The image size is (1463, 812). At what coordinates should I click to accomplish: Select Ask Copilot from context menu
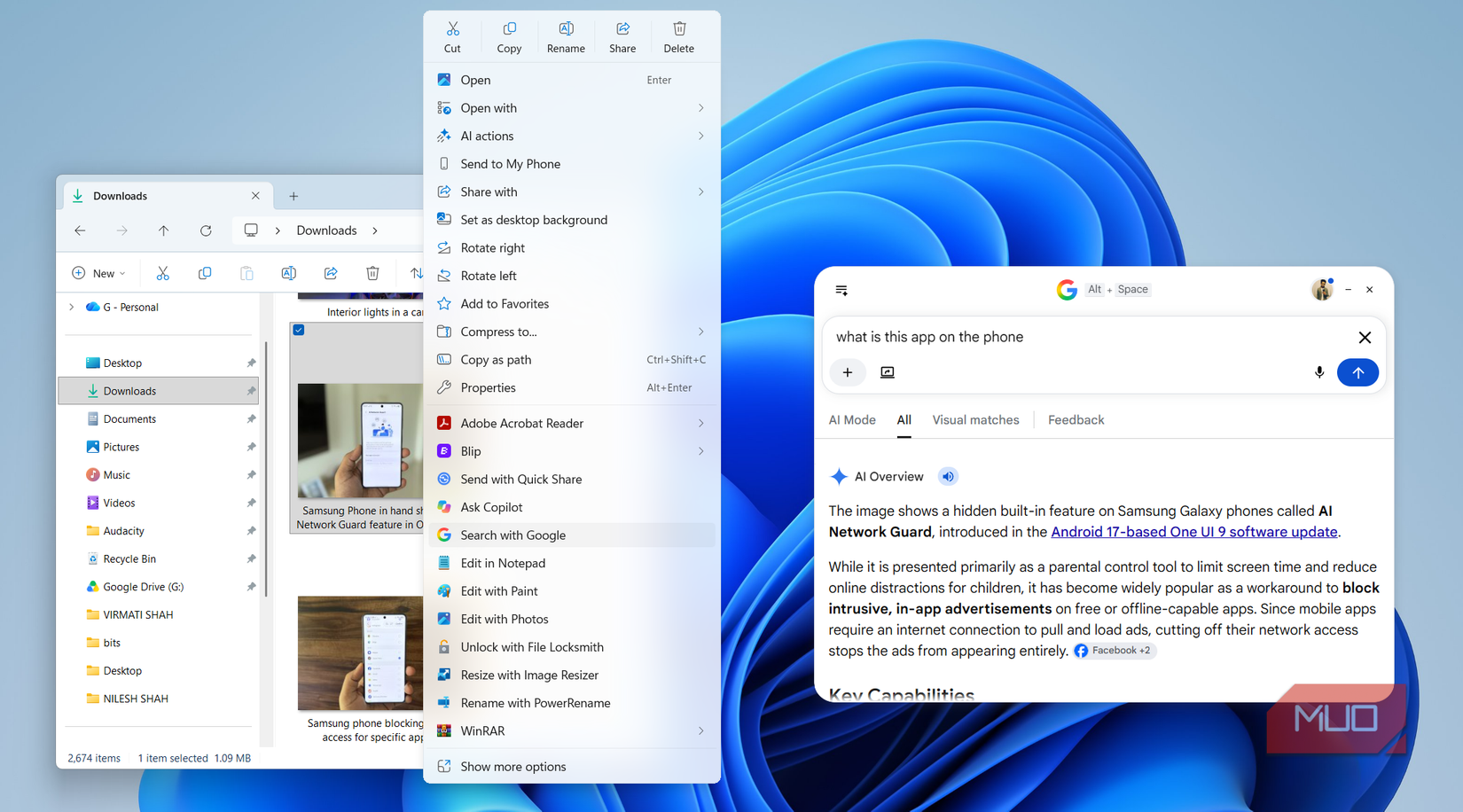(x=572, y=507)
